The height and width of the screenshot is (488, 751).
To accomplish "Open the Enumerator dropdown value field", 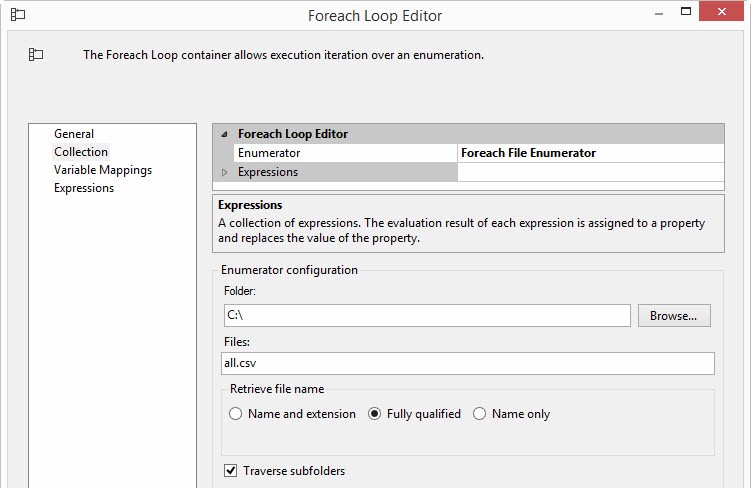I will [x=589, y=153].
